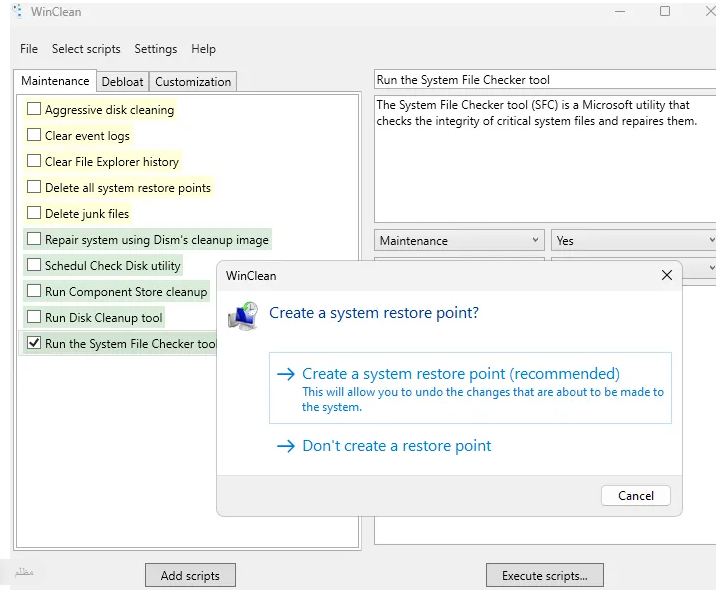Open the Yes dropdown
Screen dimensions: 725x597
tap(634, 240)
